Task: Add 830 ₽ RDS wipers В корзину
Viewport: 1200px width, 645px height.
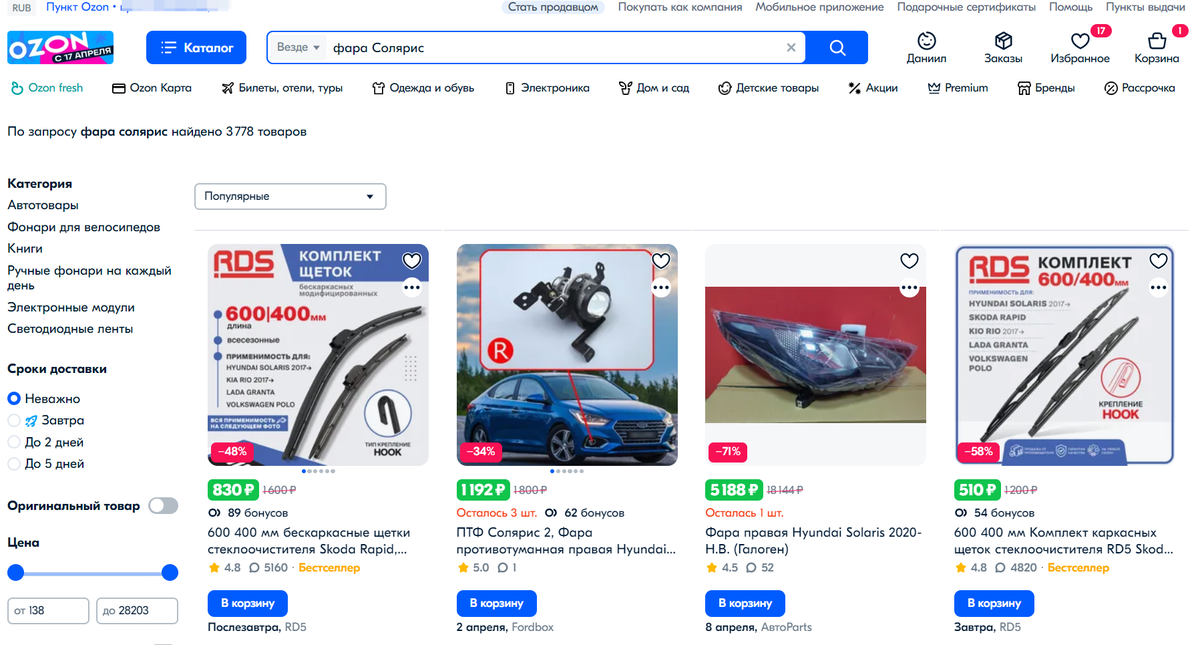Action: coord(248,603)
